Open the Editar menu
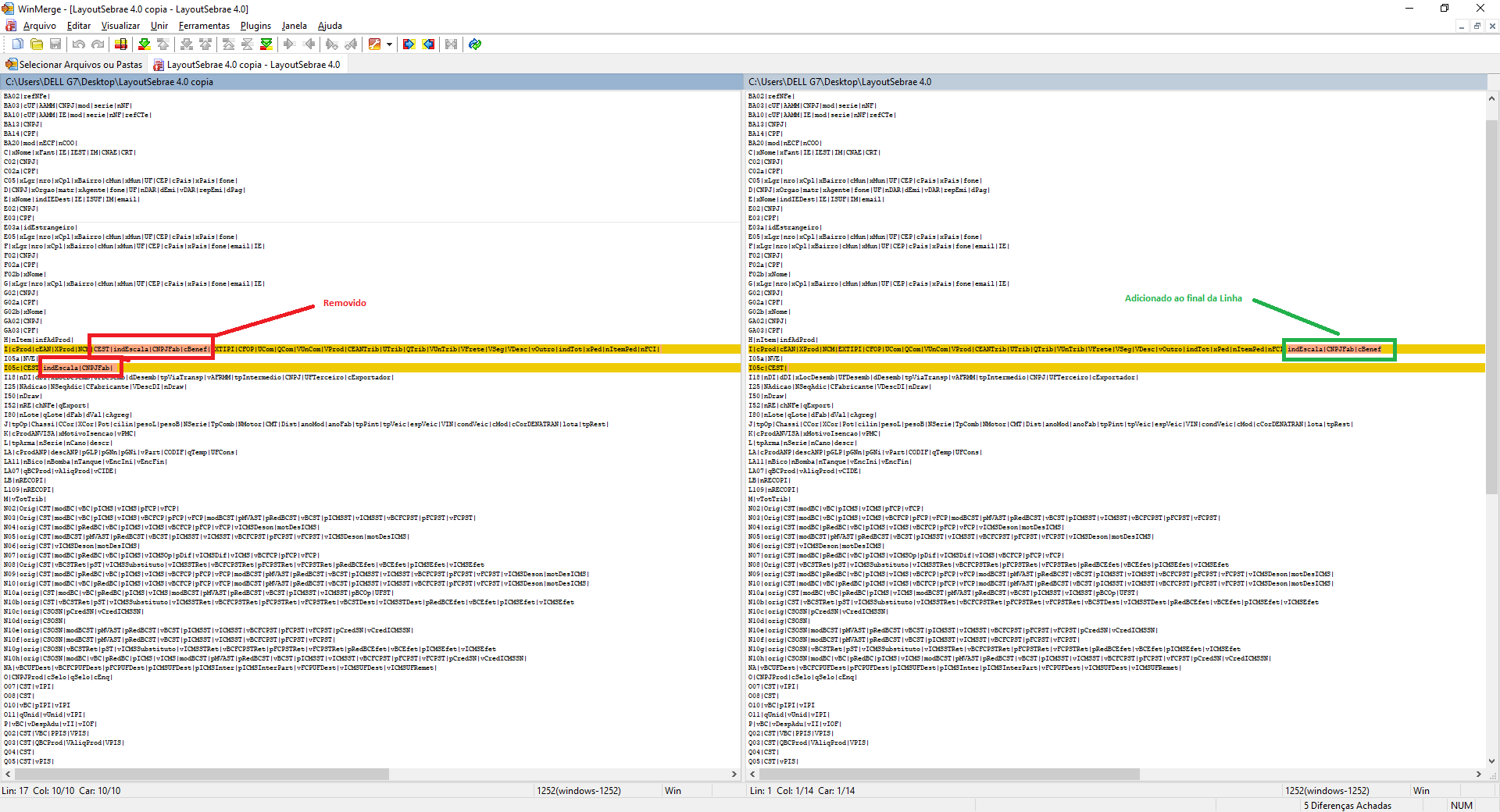 pos(79,26)
